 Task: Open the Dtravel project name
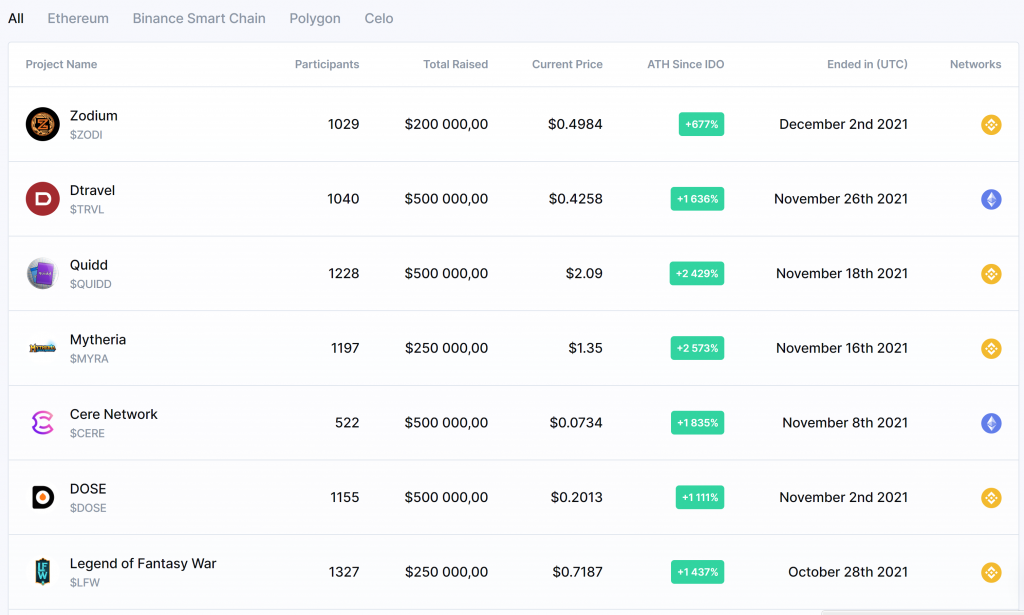click(92, 190)
